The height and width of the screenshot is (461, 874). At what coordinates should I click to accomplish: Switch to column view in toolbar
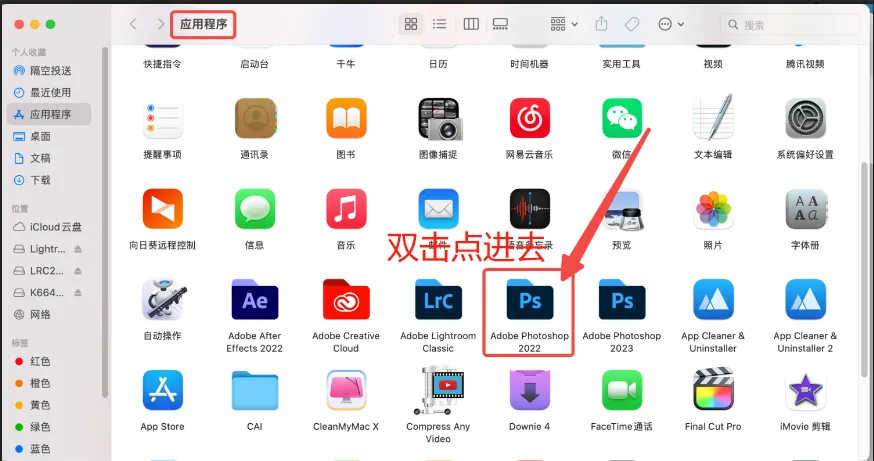point(471,24)
